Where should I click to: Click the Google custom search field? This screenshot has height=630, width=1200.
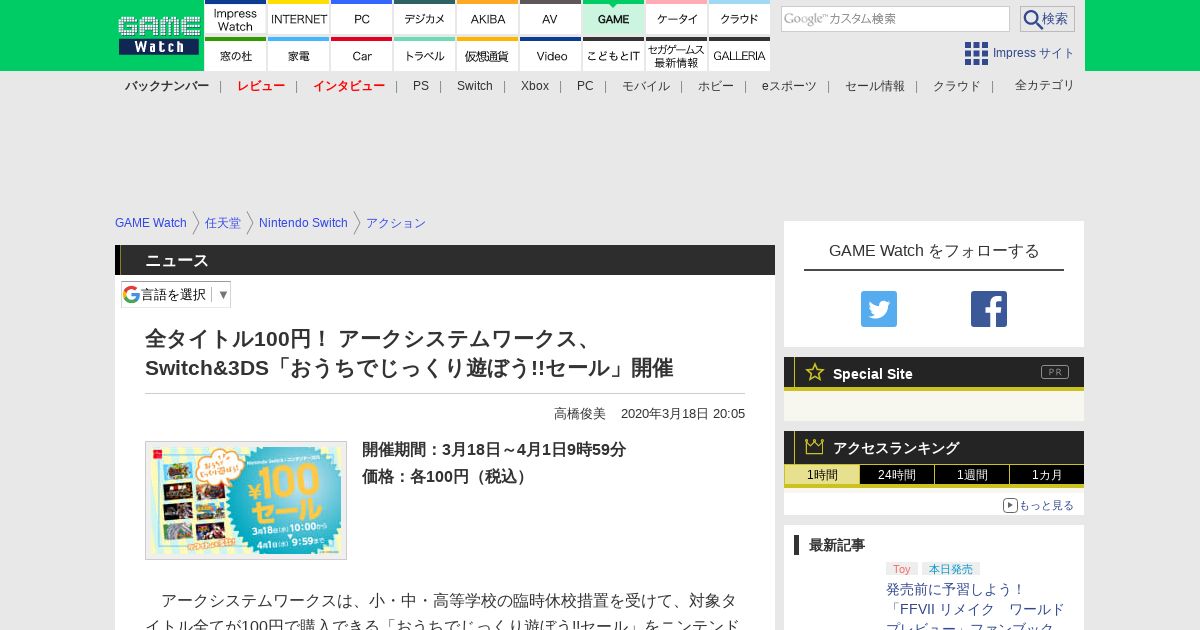(x=895, y=19)
